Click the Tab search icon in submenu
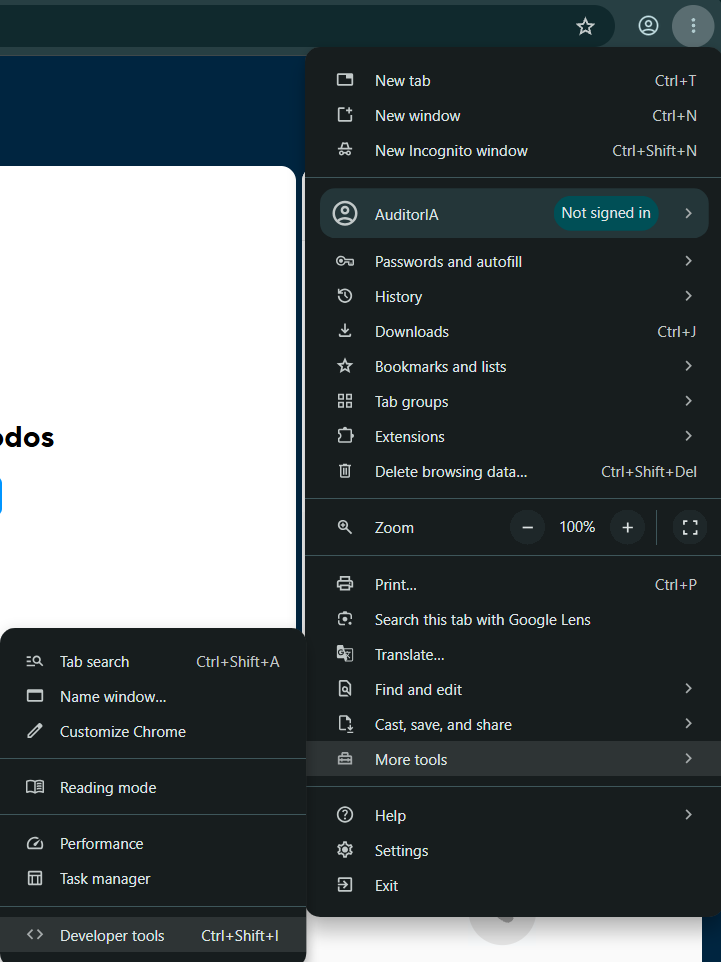This screenshot has width=721, height=962. pos(34,661)
